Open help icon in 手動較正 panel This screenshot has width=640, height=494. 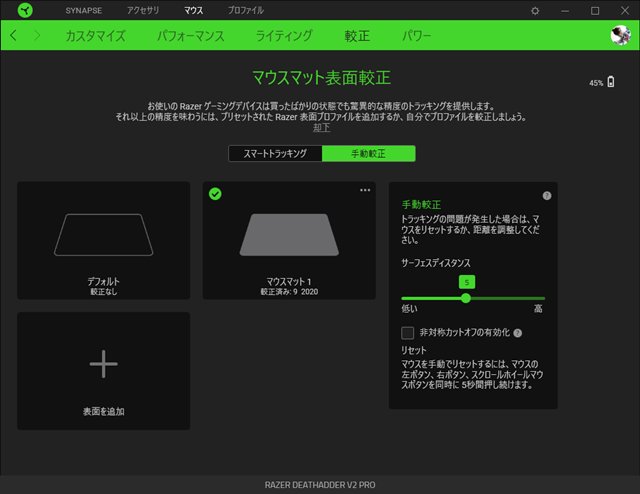click(x=547, y=196)
